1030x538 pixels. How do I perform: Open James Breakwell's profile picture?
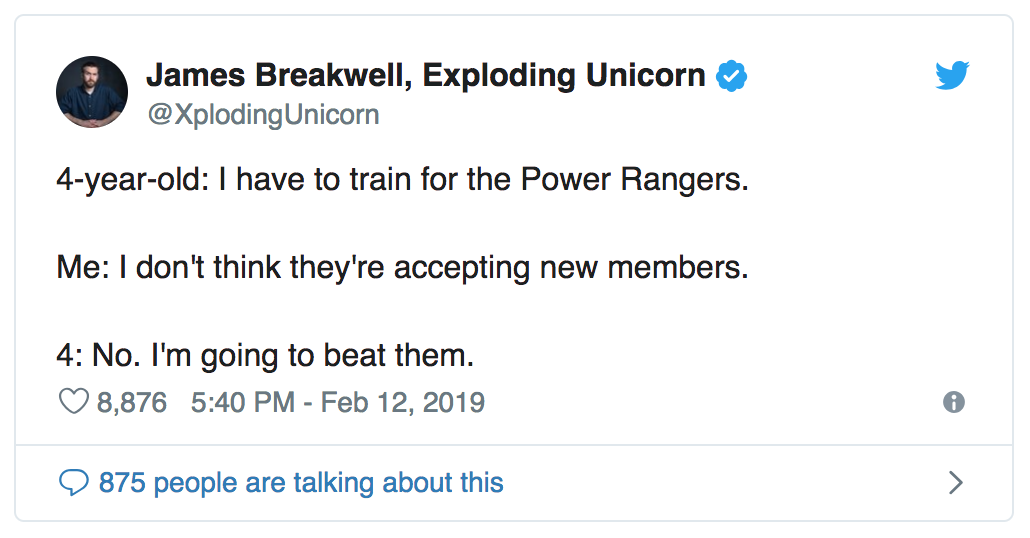(91, 92)
